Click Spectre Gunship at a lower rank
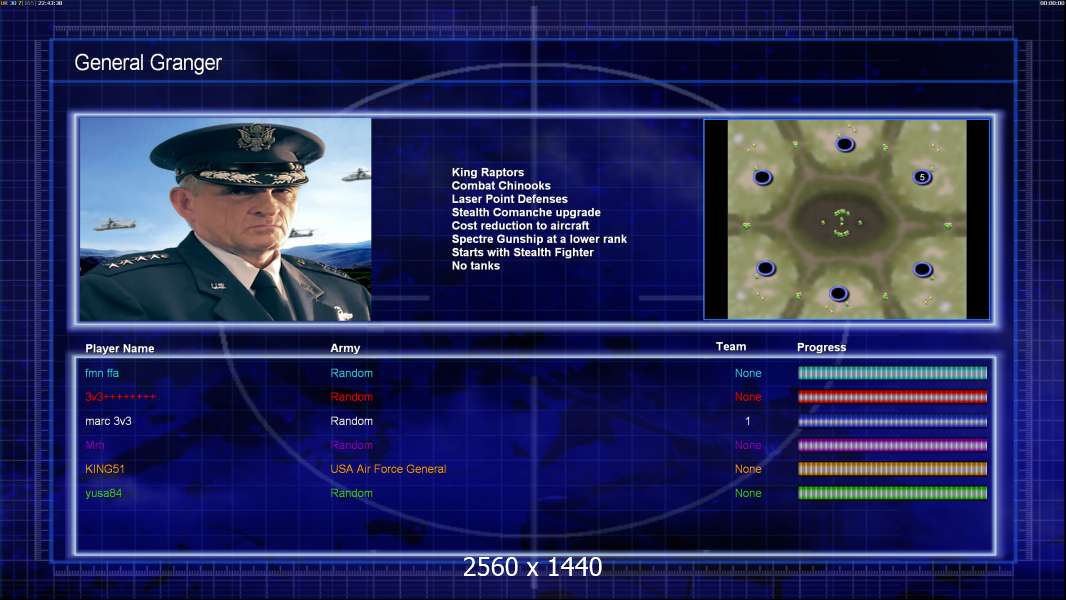This screenshot has width=1066, height=600. [539, 239]
